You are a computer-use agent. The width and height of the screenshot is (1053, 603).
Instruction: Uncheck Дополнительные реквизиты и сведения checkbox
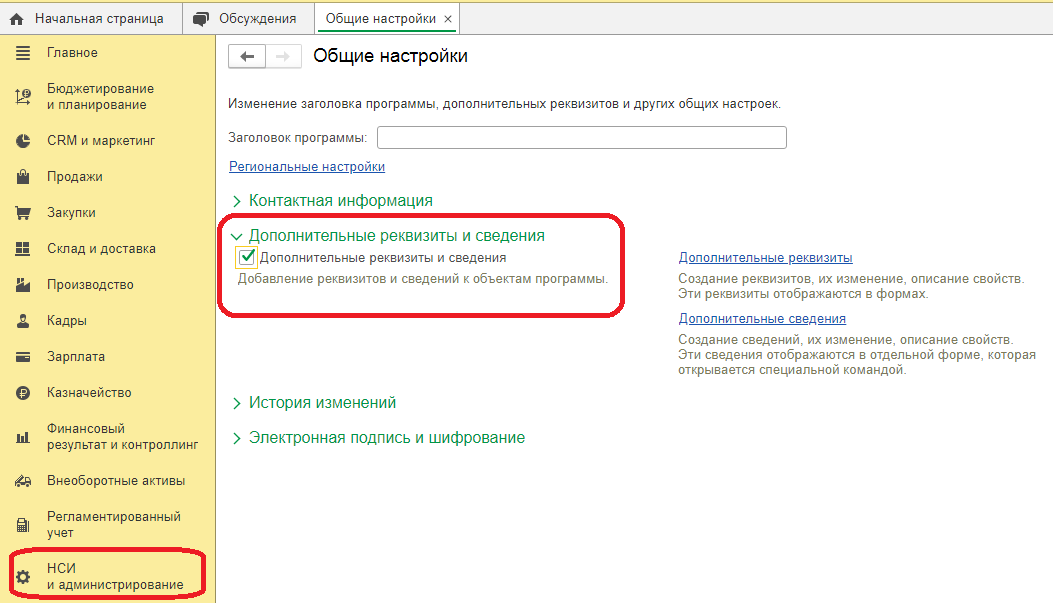point(246,257)
